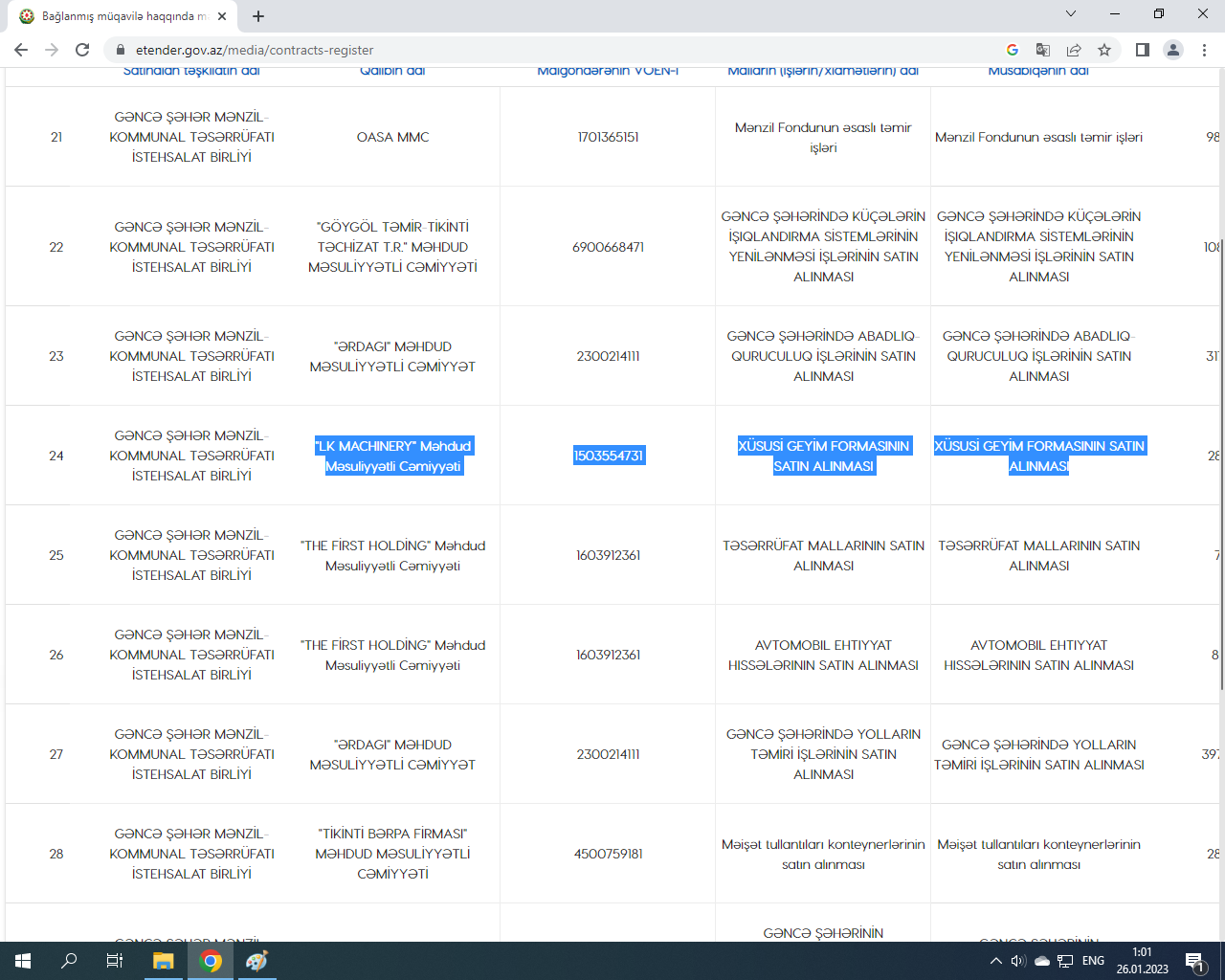Bookmark this page with the star icon
1225x980 pixels.
(1104, 50)
